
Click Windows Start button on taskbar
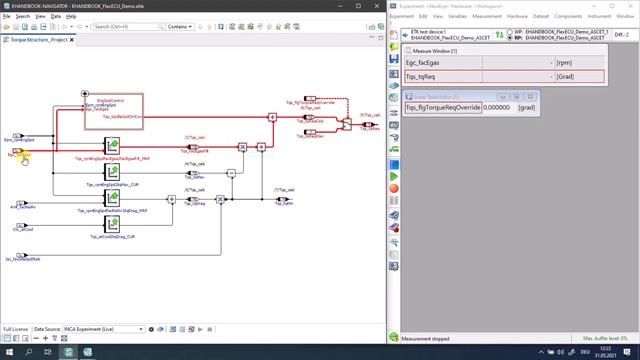point(9,352)
